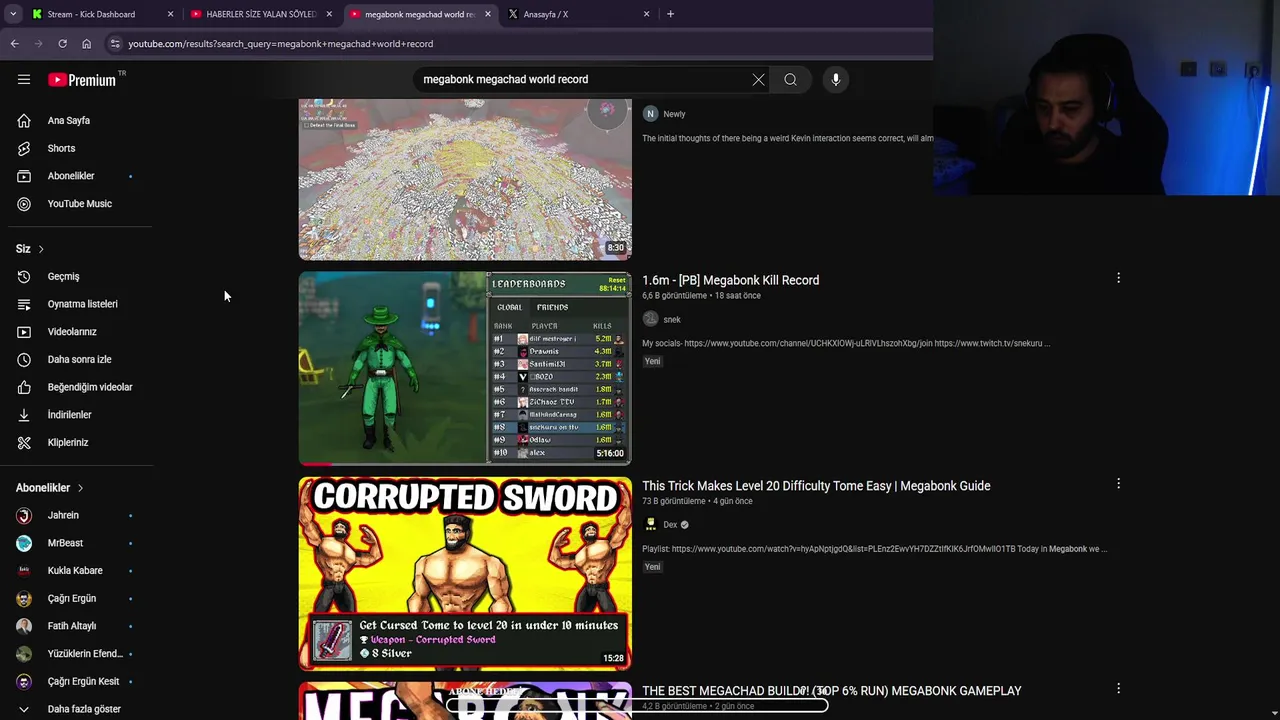Open the Daha sonra izle clock icon
This screenshot has width=1280, height=720.
(x=24, y=359)
